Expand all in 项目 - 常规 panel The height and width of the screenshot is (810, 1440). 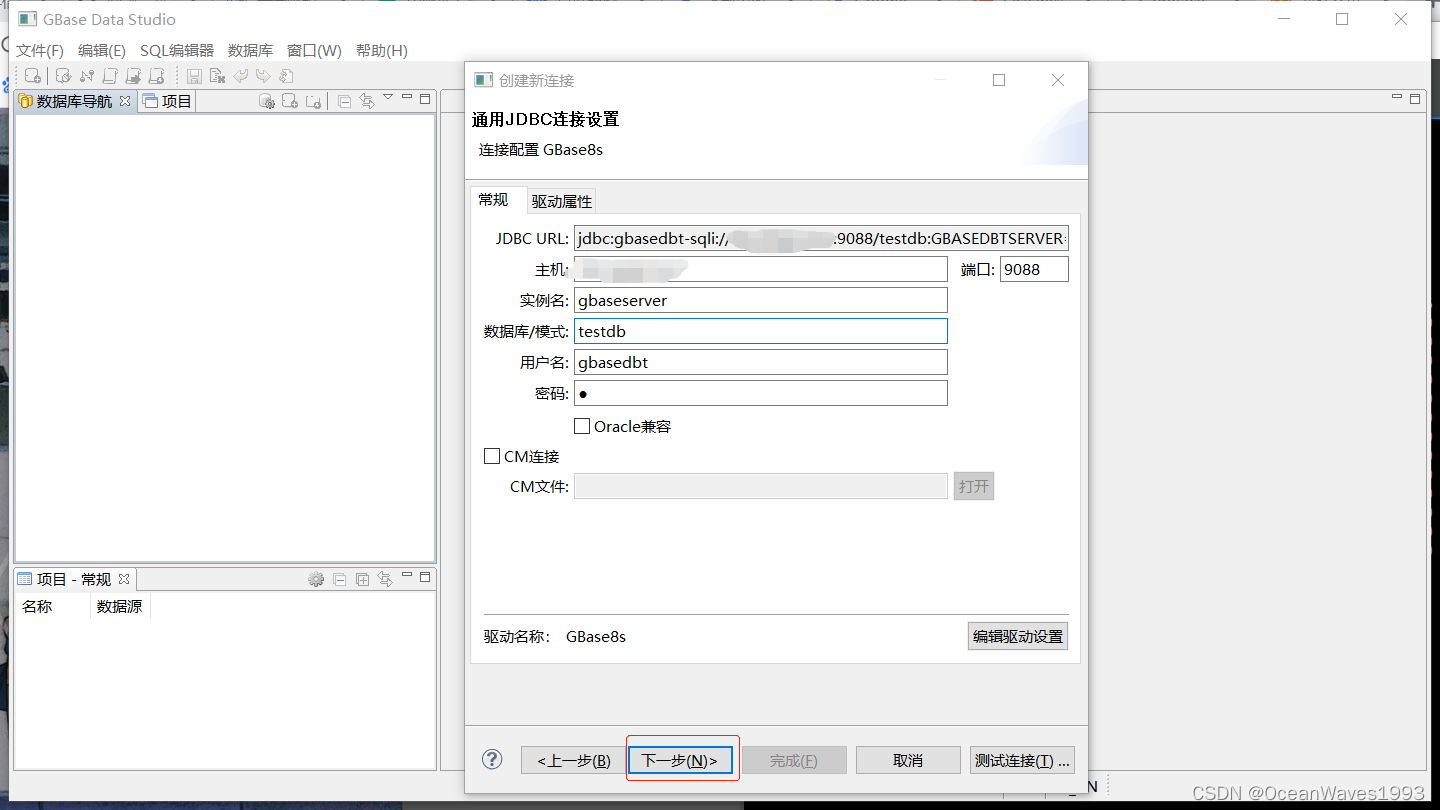[363, 579]
